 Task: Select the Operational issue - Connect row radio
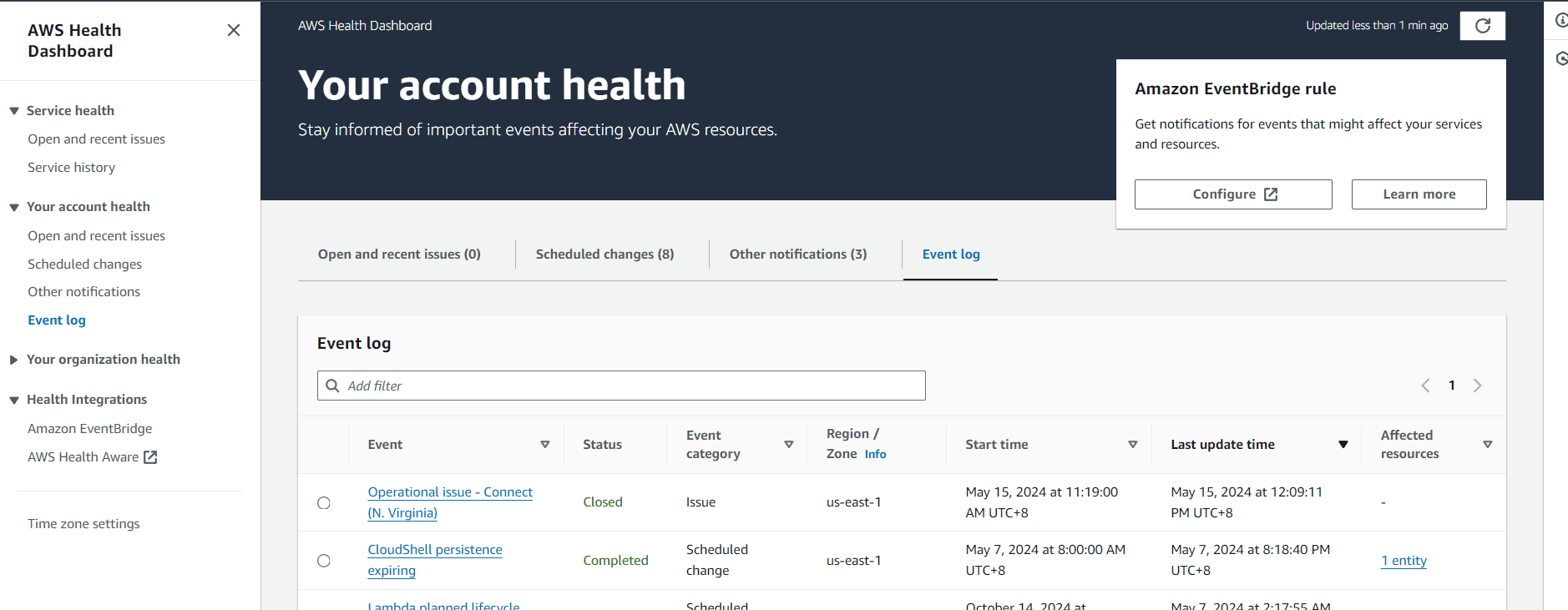click(324, 502)
